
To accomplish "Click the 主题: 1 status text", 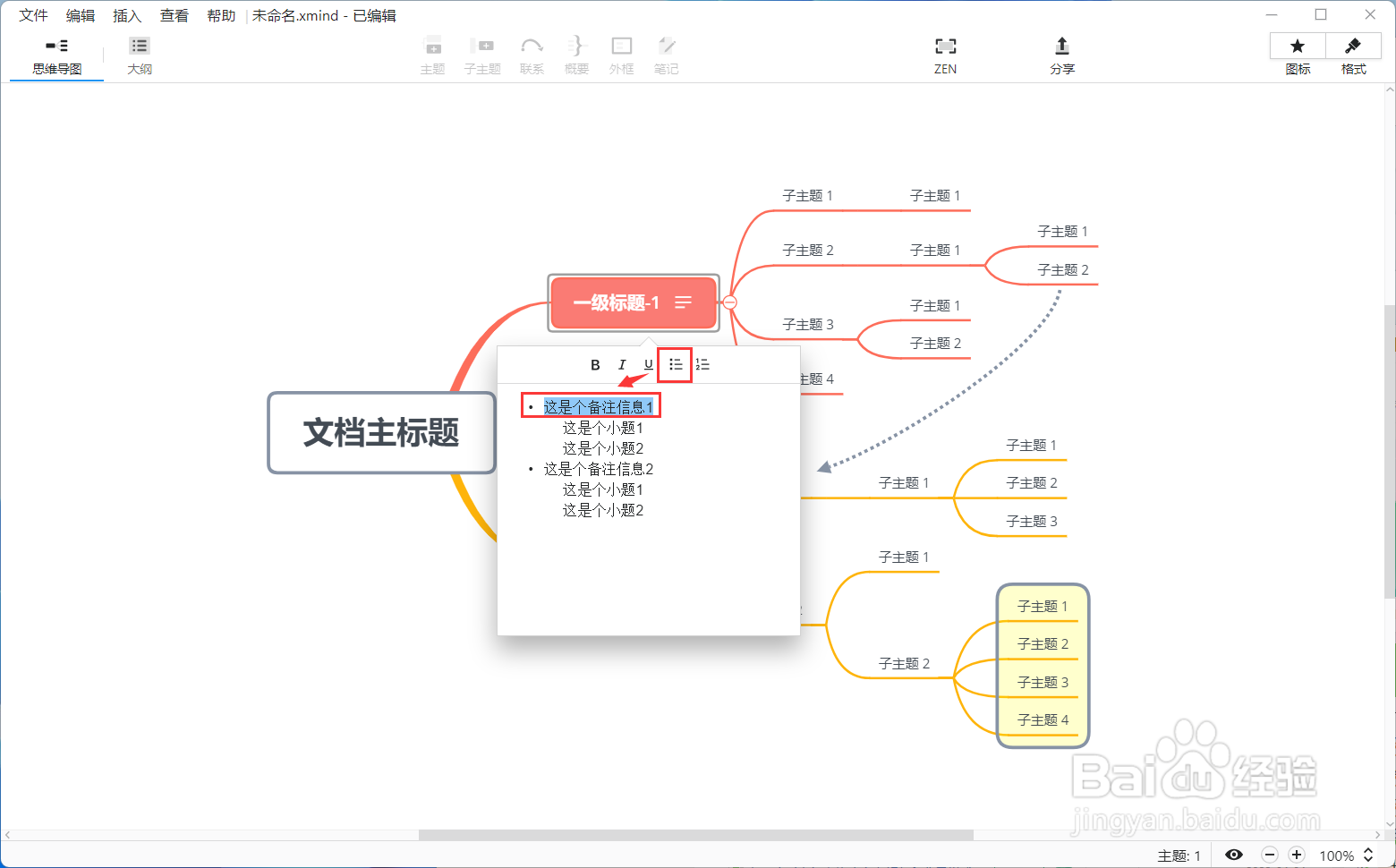I will (x=1179, y=855).
